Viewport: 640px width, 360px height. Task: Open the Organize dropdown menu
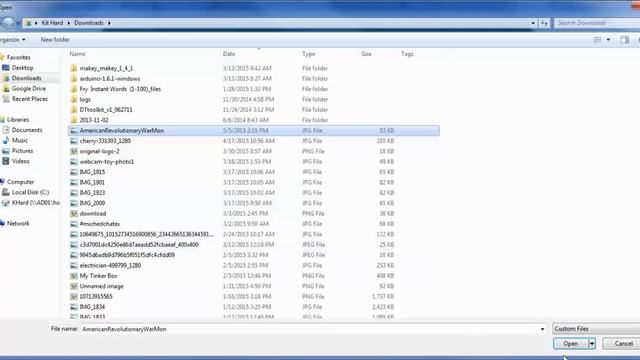[x=13, y=40]
